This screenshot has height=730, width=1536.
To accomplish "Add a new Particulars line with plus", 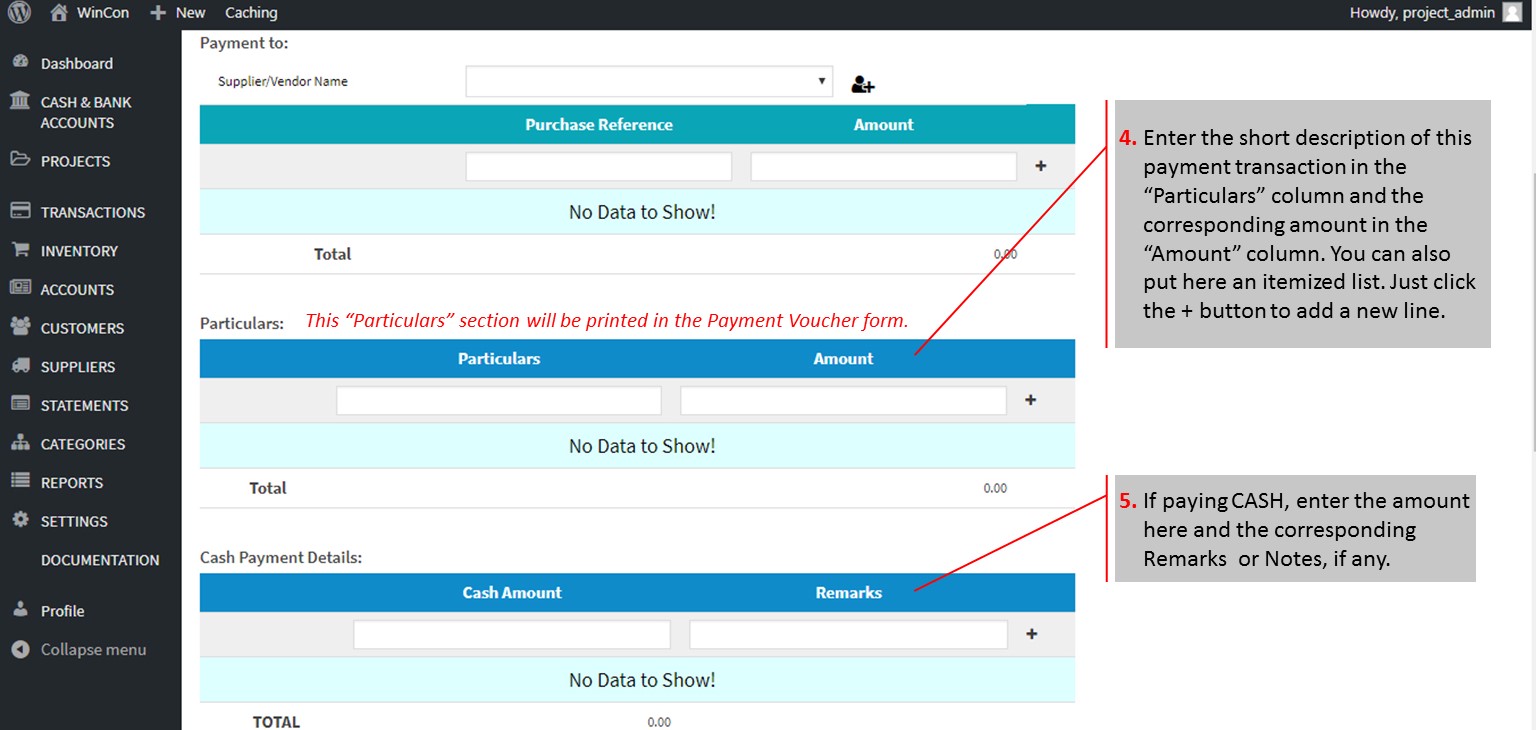I will [1031, 400].
